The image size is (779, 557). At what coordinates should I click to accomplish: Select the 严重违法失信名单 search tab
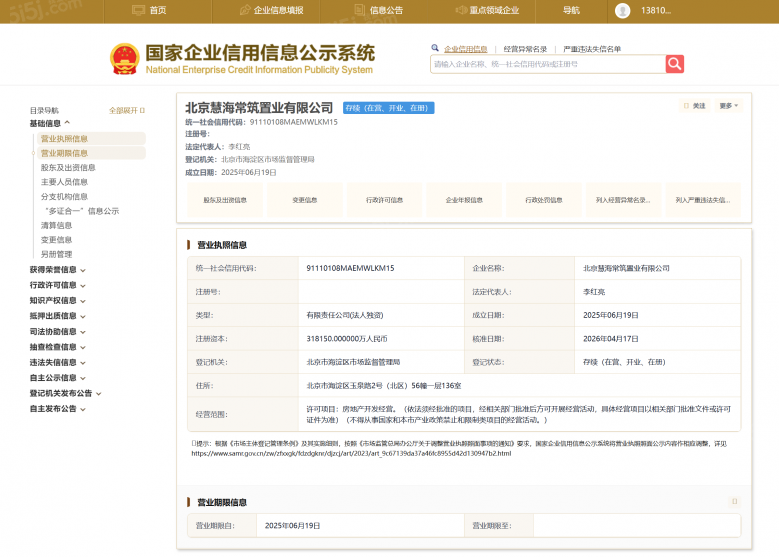592,49
